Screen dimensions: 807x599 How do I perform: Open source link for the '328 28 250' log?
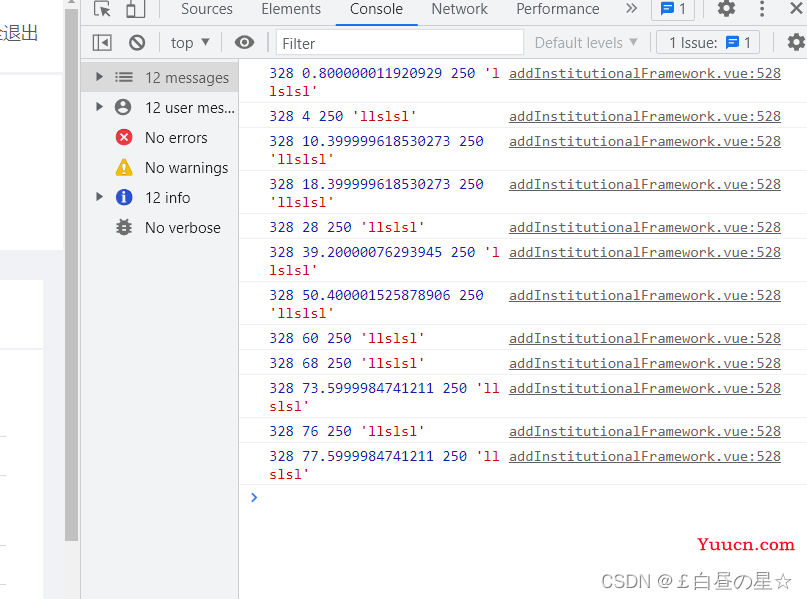(x=645, y=227)
